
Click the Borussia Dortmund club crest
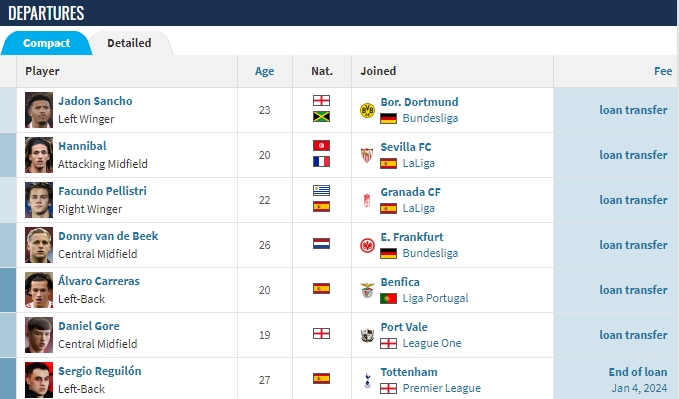pos(367,110)
